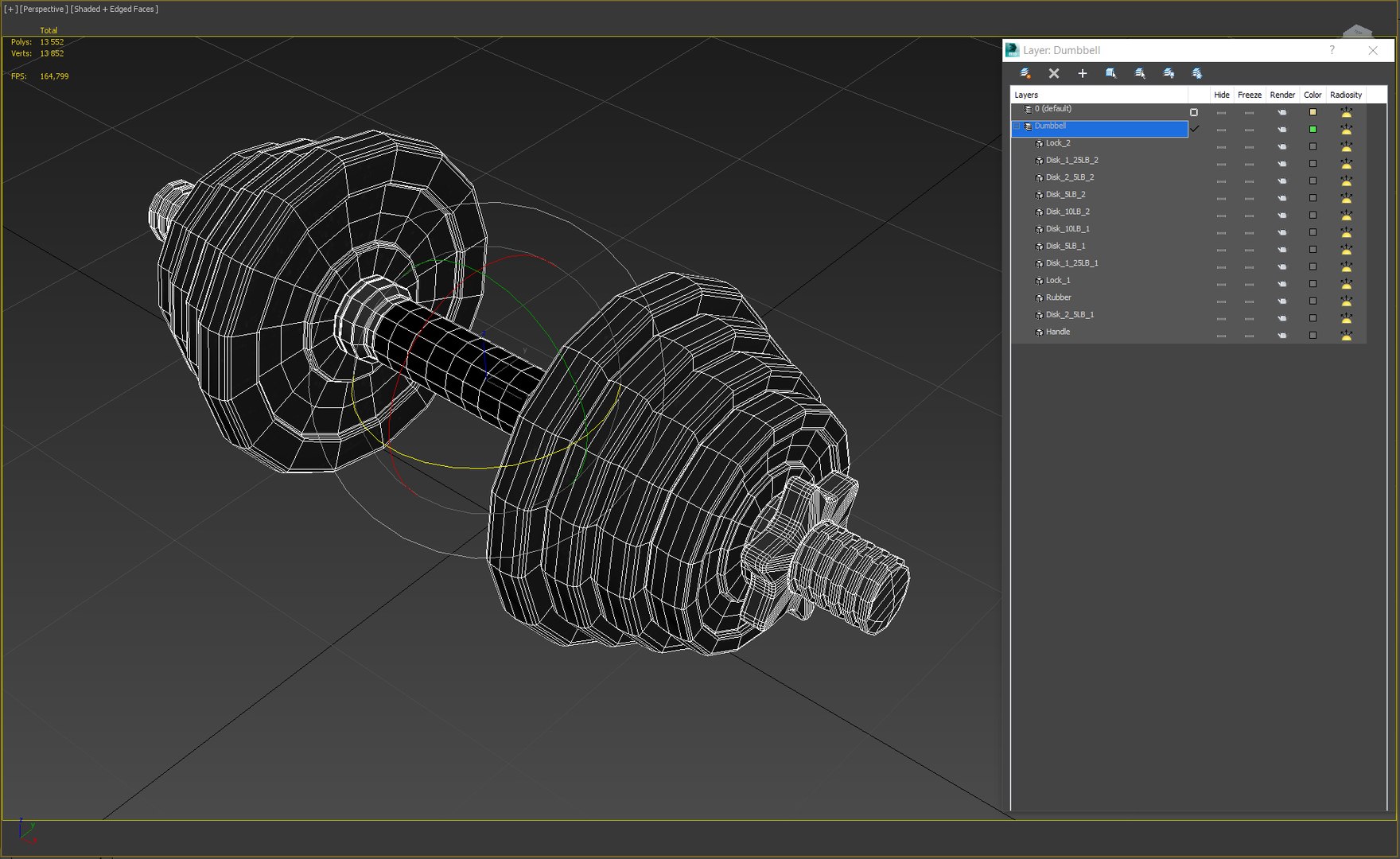The width and height of the screenshot is (1400, 859).
Task: Sort by the Layers column header
Action: [1099, 95]
